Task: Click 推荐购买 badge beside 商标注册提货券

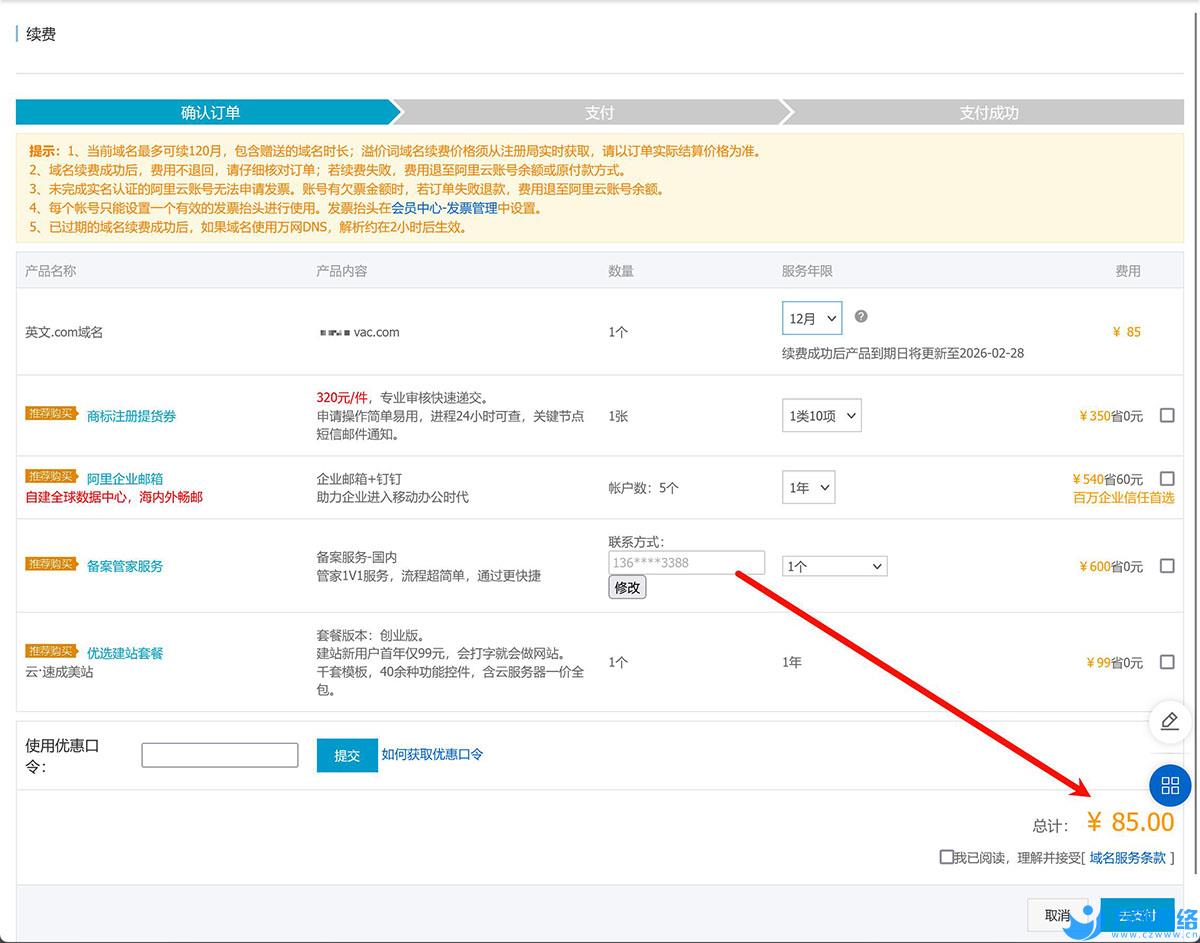Action: (x=51, y=414)
